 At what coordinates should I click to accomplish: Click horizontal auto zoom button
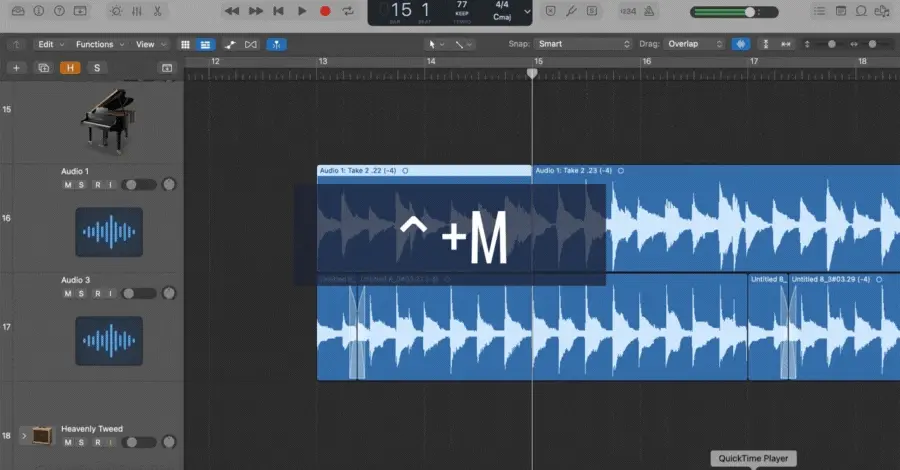click(786, 44)
